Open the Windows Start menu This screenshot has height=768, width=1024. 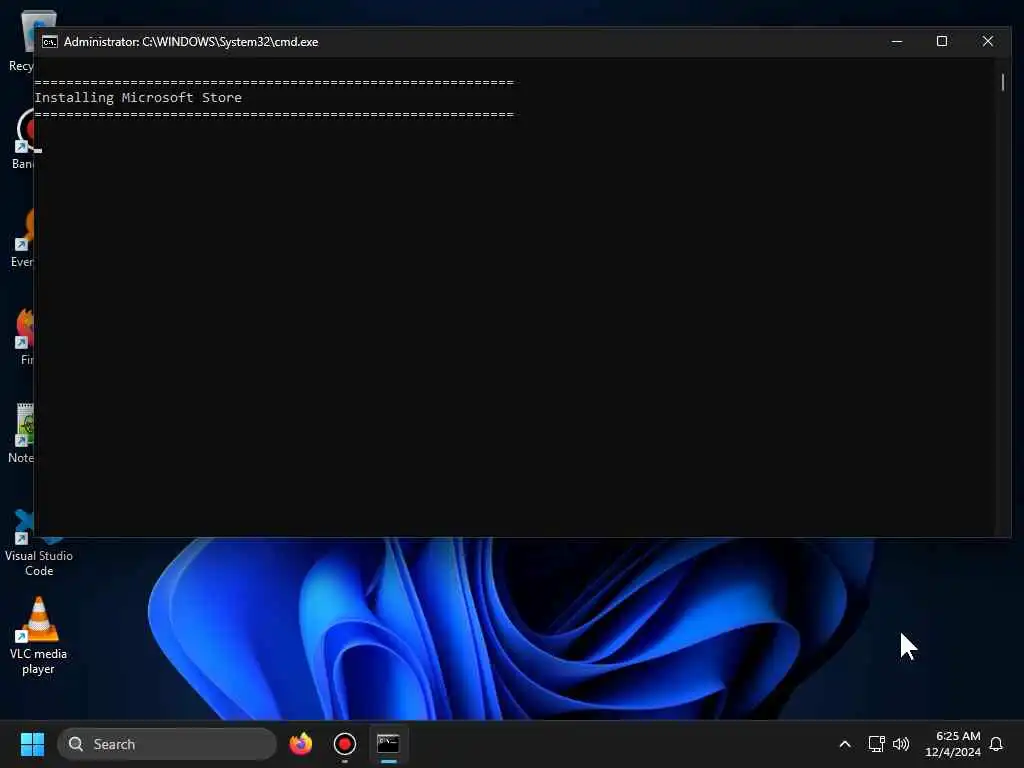[x=32, y=744]
